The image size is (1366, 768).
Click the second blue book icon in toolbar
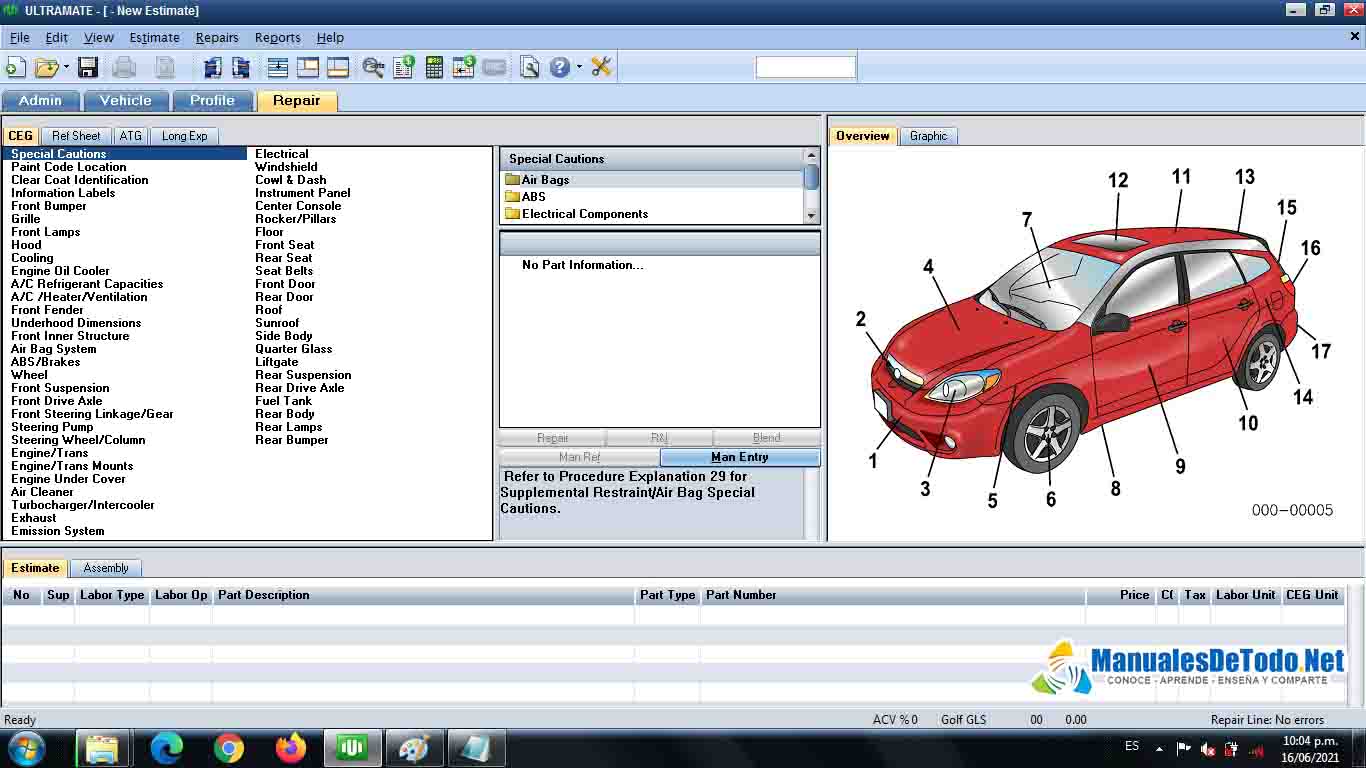[241, 67]
